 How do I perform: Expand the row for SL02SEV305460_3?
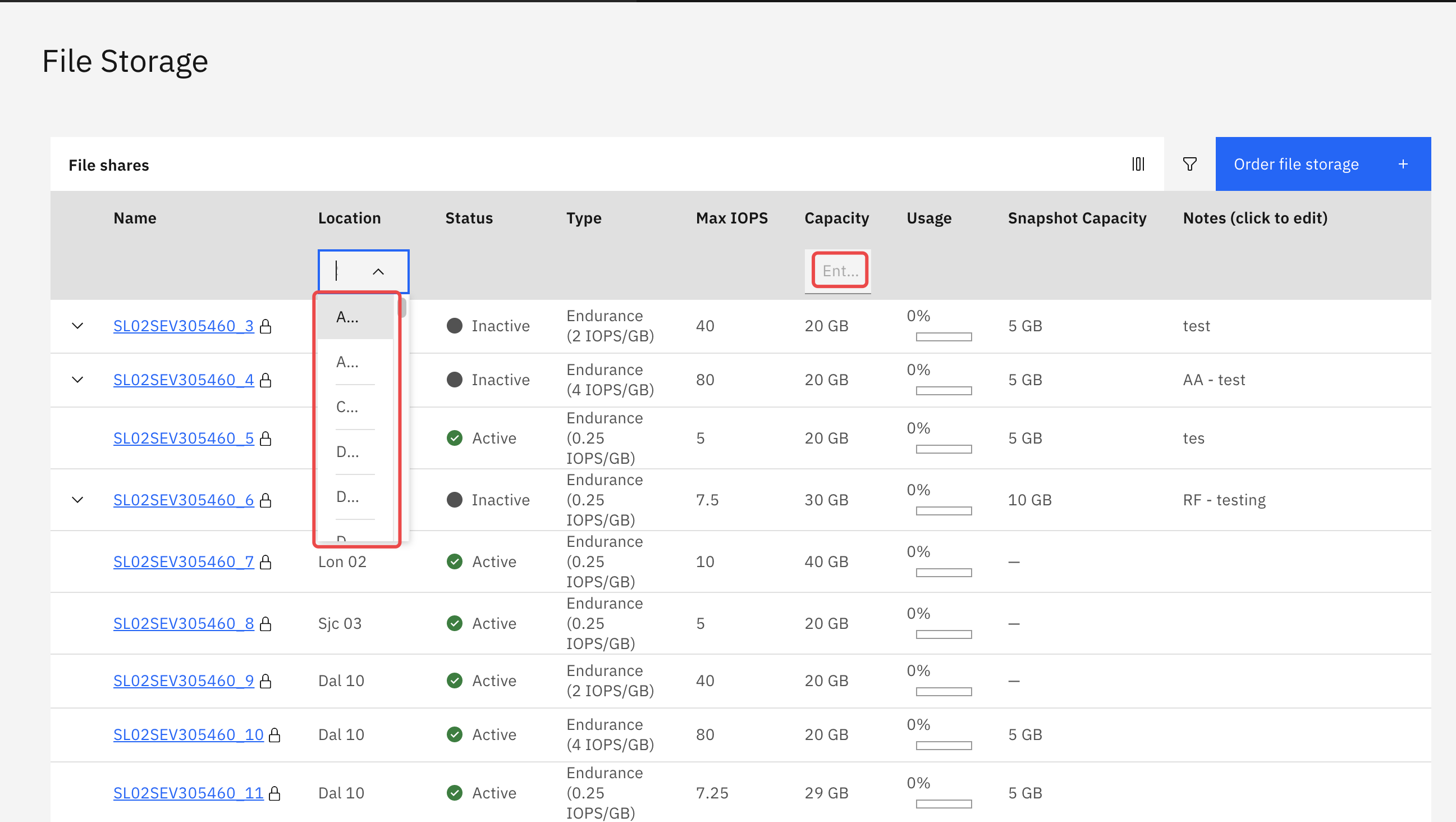click(x=77, y=325)
